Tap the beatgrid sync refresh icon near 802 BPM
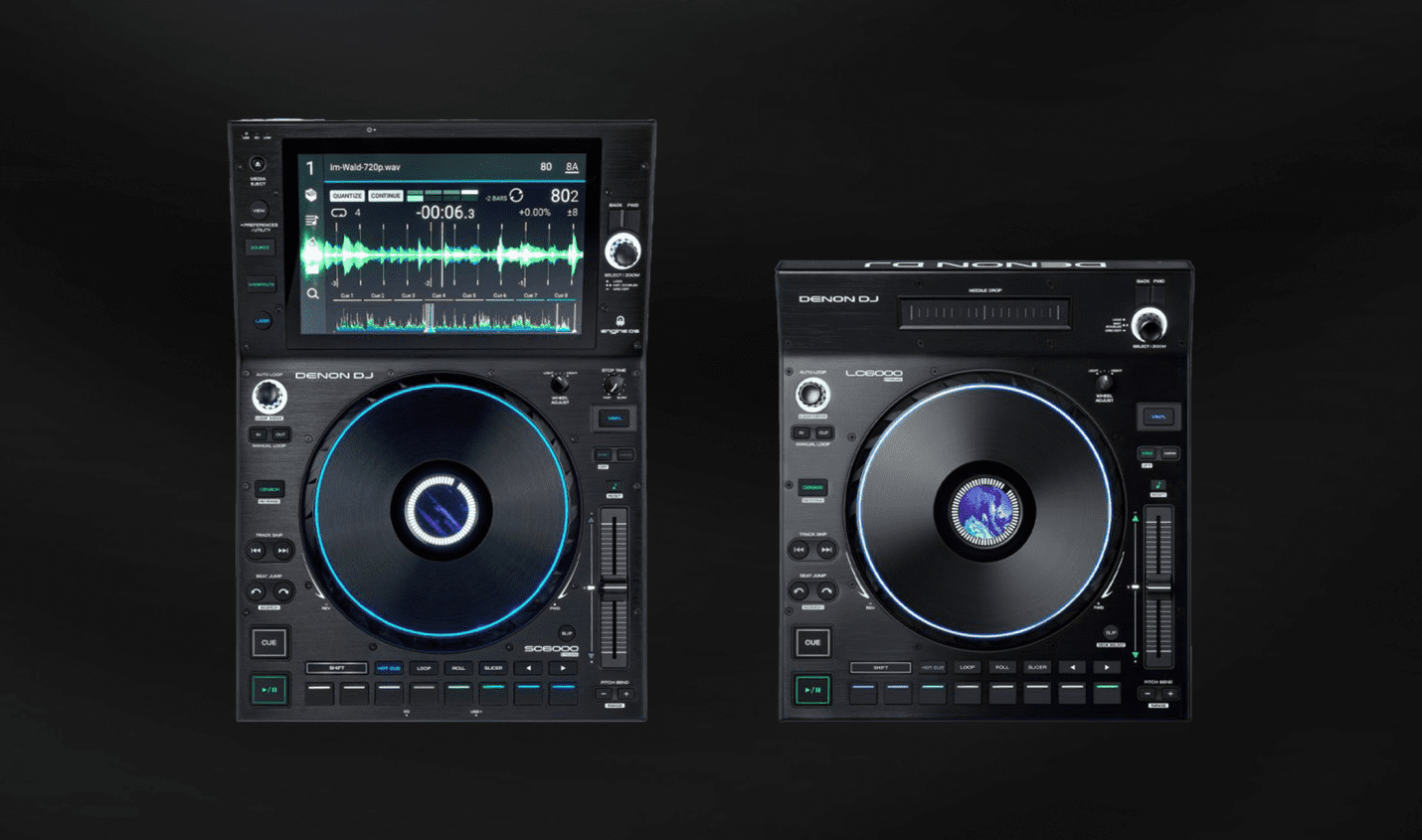This screenshot has width=1422, height=840. point(517,196)
